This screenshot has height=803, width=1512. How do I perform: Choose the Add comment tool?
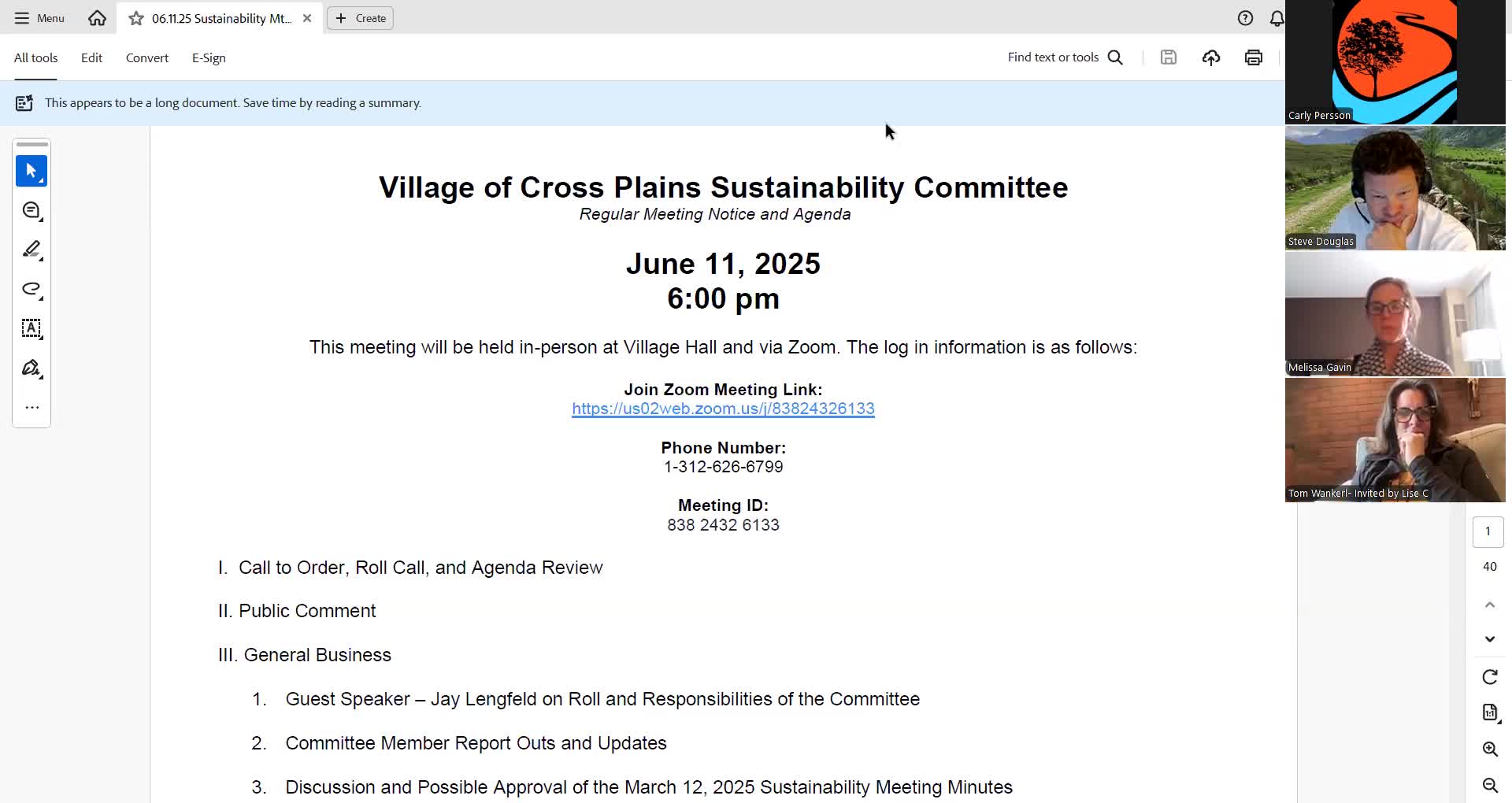click(x=31, y=210)
